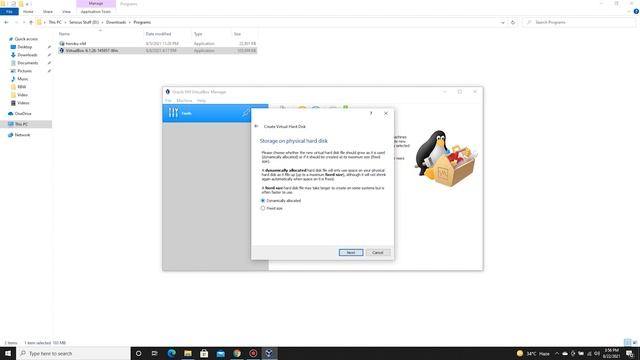Viewport: 640px width, 360px height.
Task: Open Pictures in navigation pane
Action: point(24,71)
